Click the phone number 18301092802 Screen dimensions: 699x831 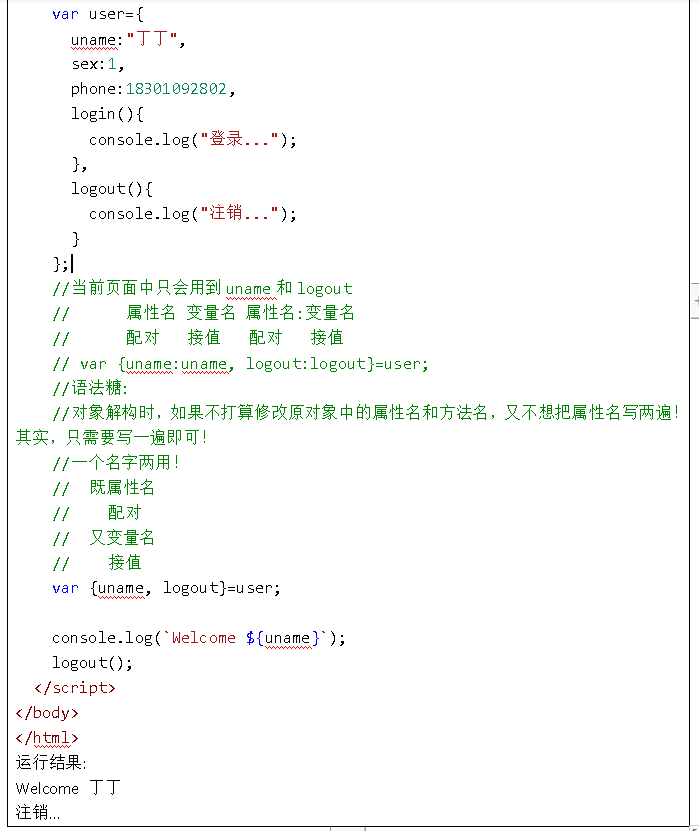pos(176,89)
